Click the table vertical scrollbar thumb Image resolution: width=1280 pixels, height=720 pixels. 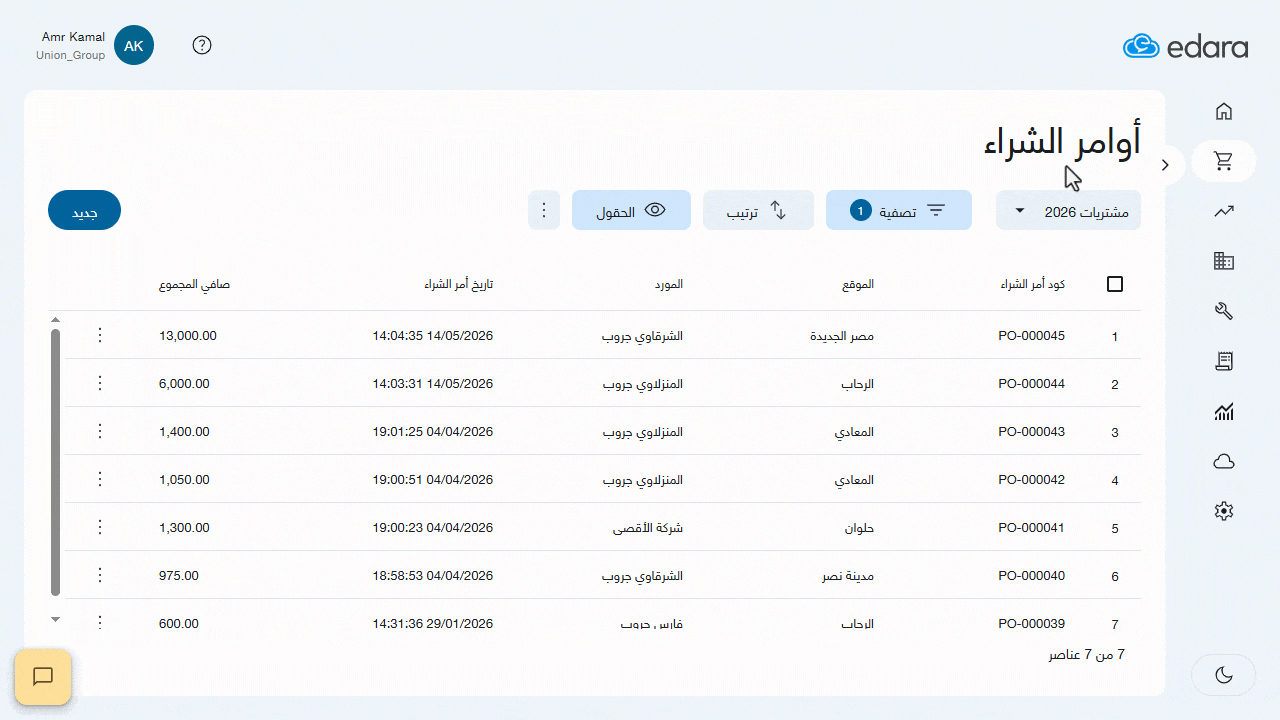tap(55, 462)
